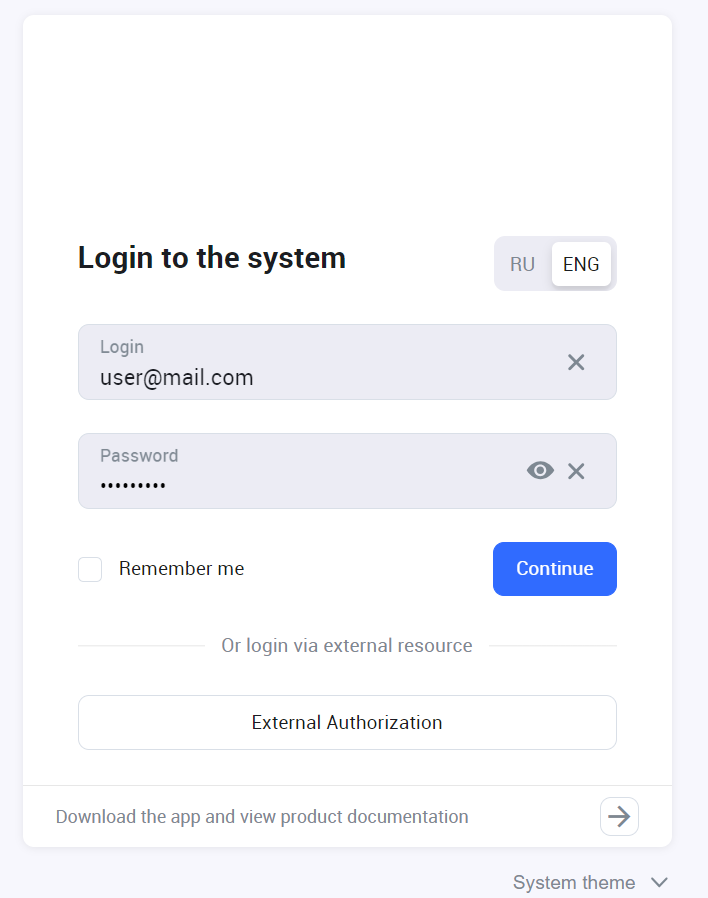Viewport: 708px width, 898px height.
Task: Click the arrow icon beside product documentation
Action: point(619,817)
